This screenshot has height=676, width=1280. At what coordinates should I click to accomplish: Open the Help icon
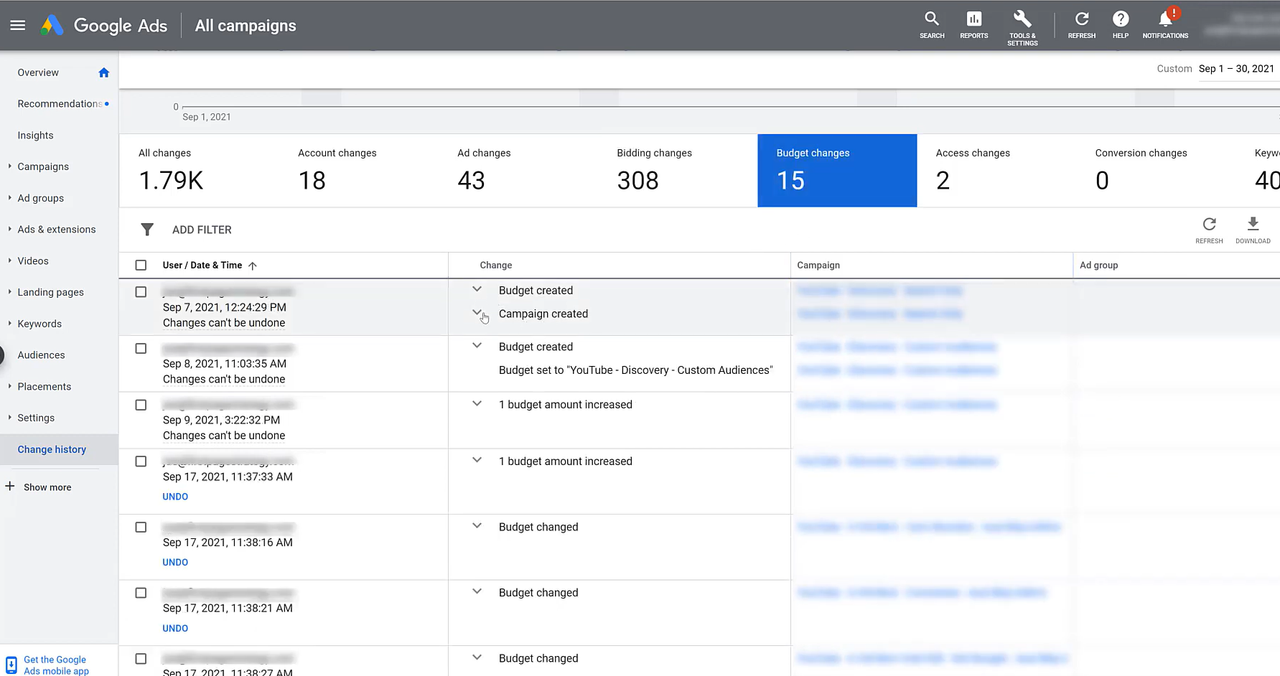(1121, 20)
